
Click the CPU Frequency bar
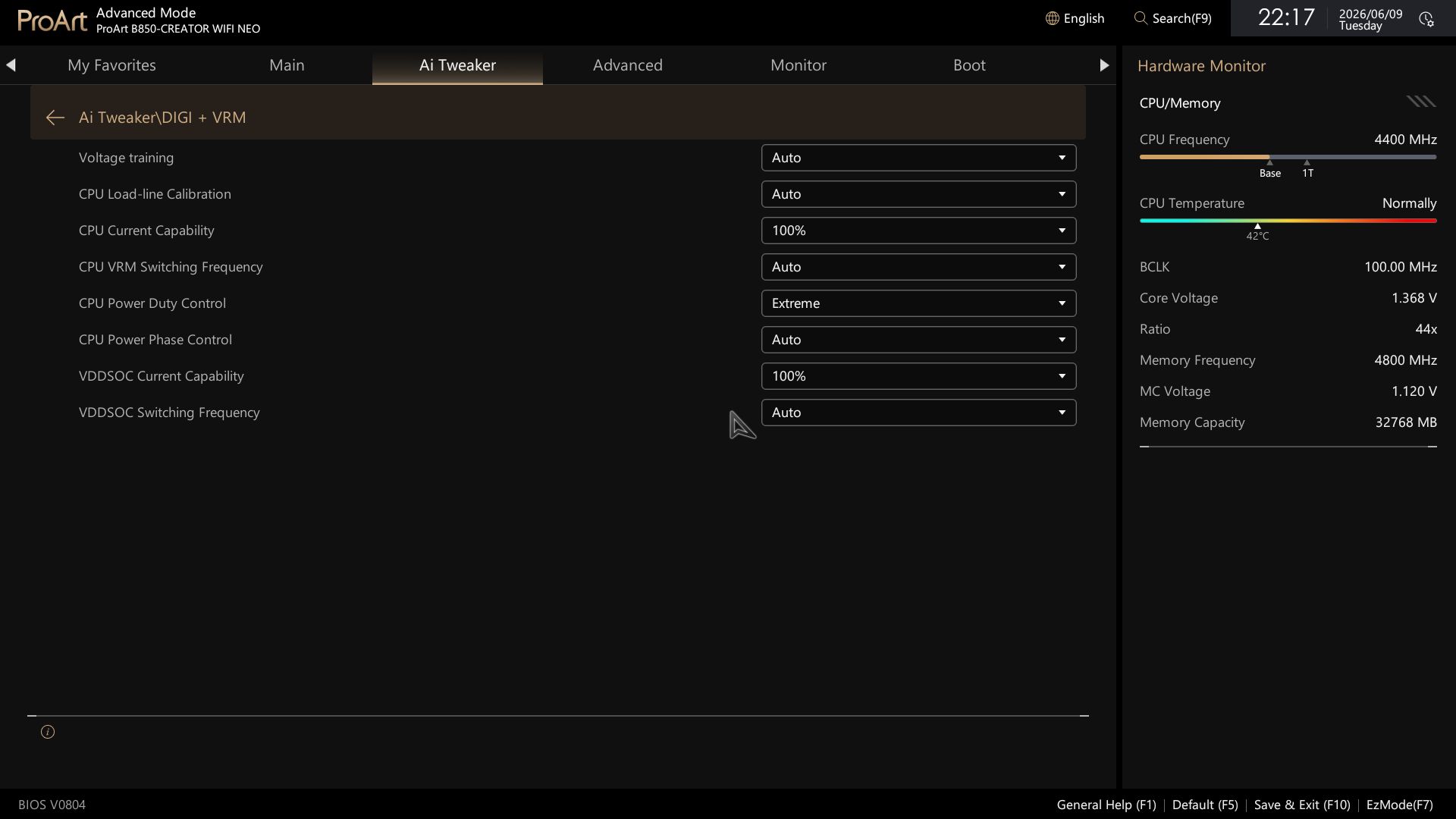[1288, 157]
